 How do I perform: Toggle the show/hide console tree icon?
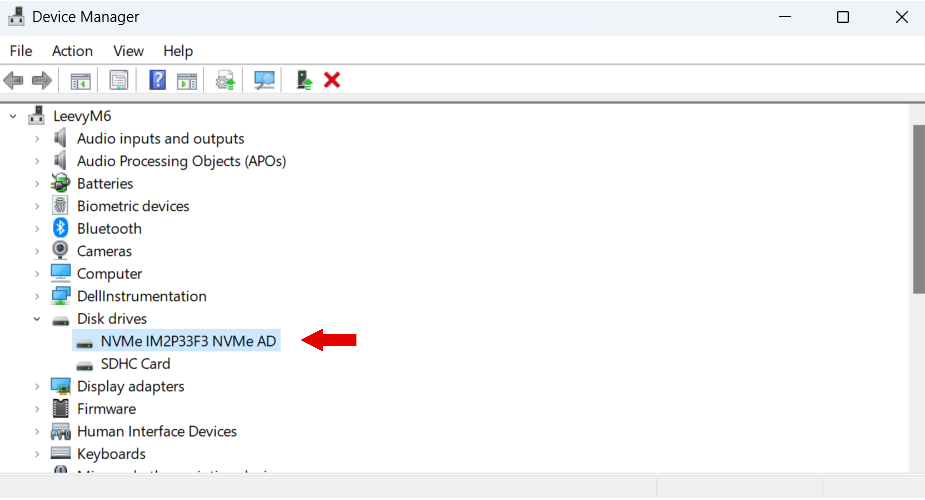click(x=80, y=81)
